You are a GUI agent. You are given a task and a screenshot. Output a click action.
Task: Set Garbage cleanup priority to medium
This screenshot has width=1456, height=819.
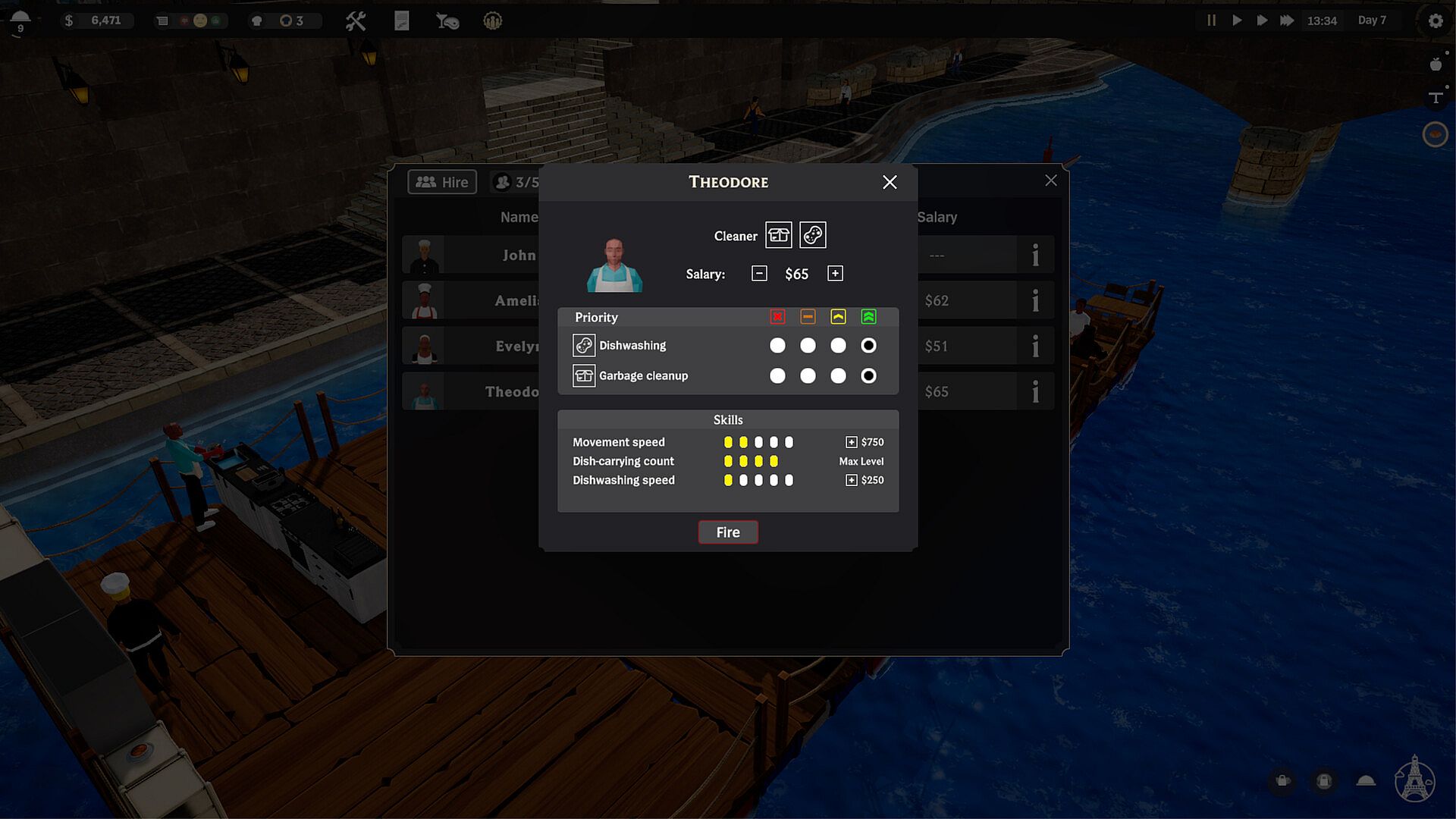tap(838, 376)
